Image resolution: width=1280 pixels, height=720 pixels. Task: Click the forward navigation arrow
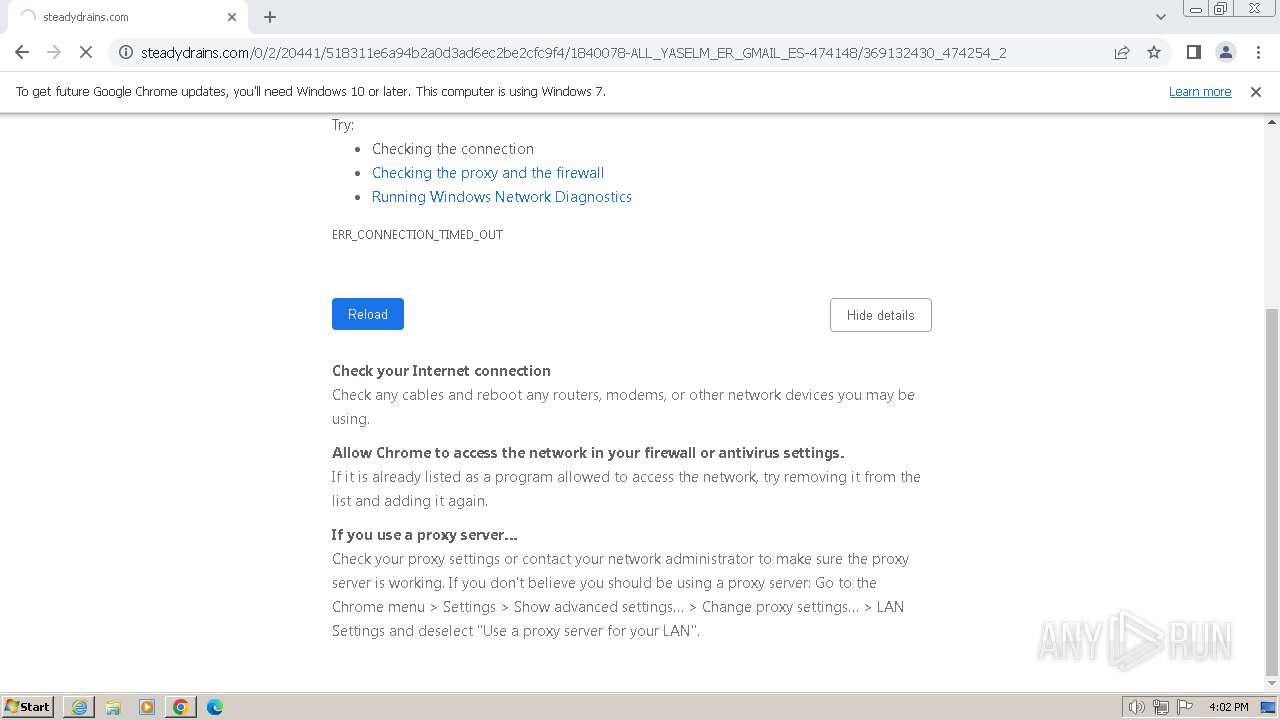click(x=54, y=52)
